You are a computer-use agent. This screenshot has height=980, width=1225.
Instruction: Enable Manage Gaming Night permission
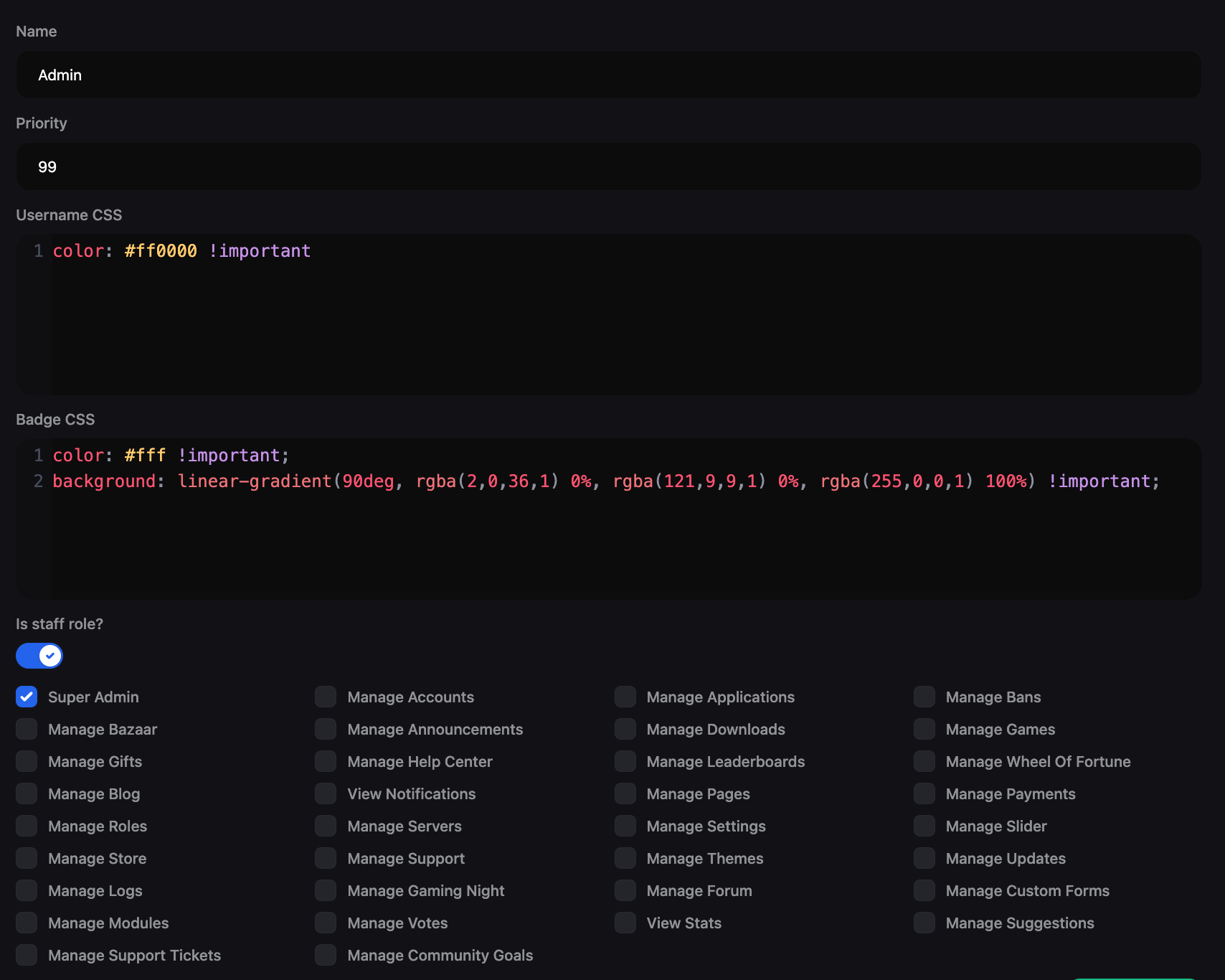[x=326, y=890]
